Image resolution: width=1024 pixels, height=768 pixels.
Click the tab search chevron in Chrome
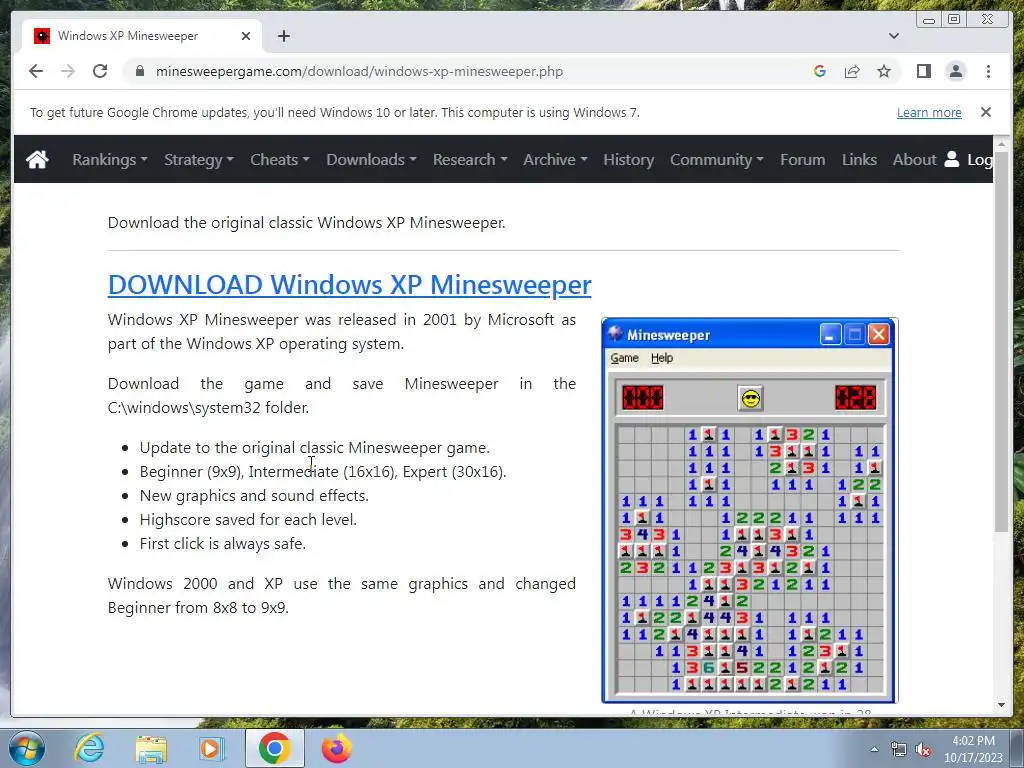(x=893, y=36)
